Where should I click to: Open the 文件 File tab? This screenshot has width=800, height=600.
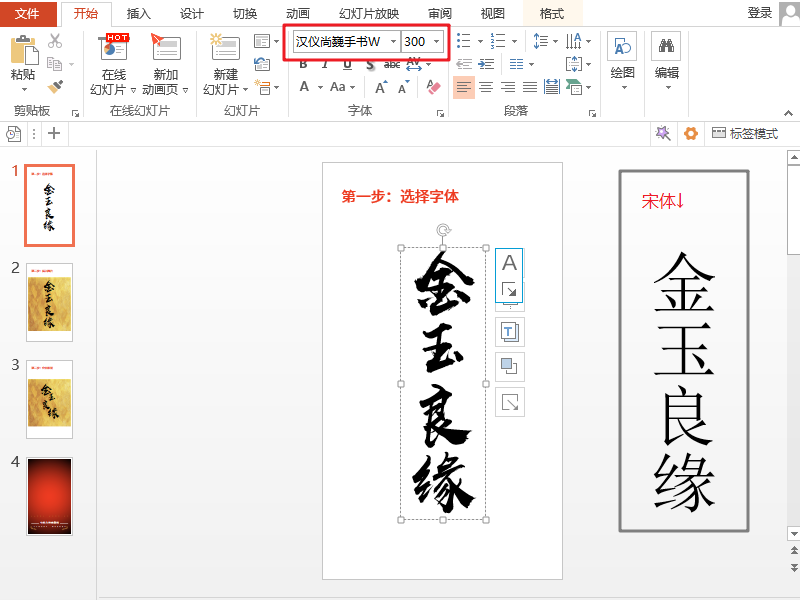tap(28, 14)
